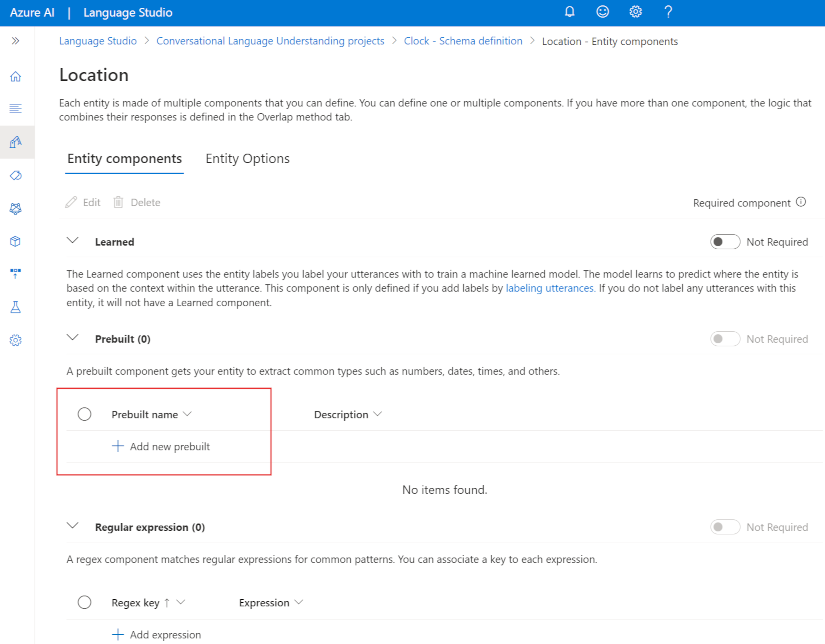This screenshot has width=825, height=644.
Task: Collapse the Prebuilt (0) section
Action: (72, 338)
